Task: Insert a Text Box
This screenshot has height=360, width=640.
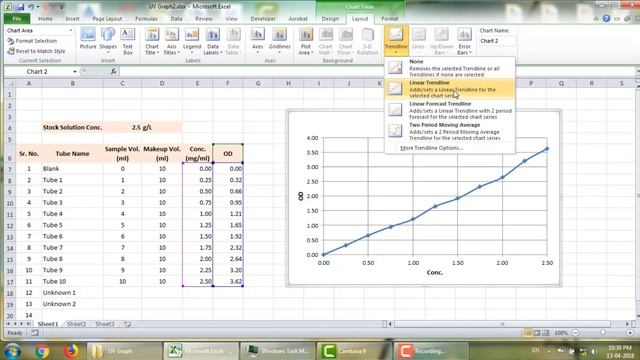Action: 128,41
